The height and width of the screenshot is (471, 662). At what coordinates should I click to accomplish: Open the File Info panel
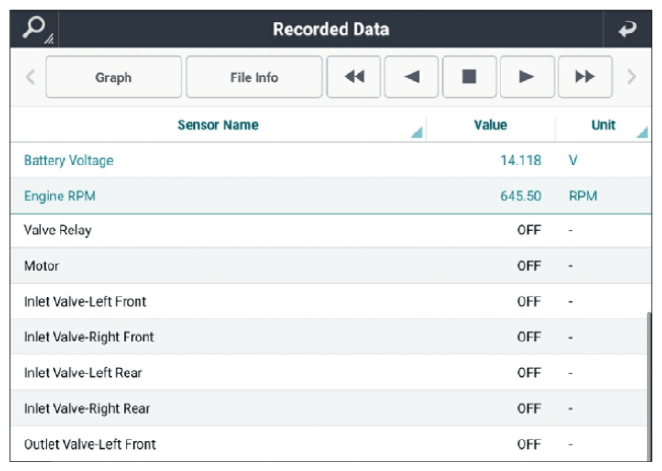(x=254, y=77)
